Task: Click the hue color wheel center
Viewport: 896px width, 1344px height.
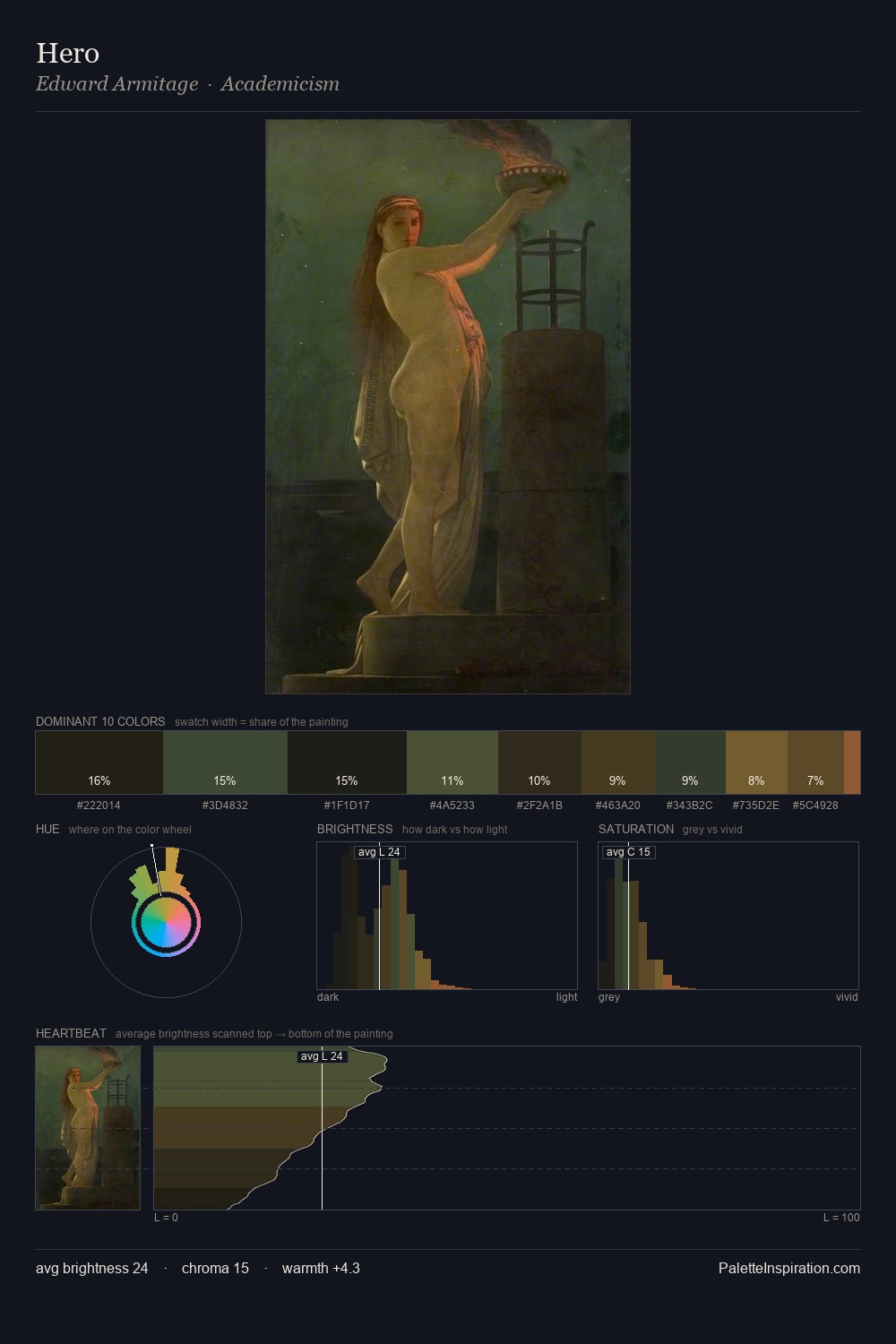Action: [166, 922]
